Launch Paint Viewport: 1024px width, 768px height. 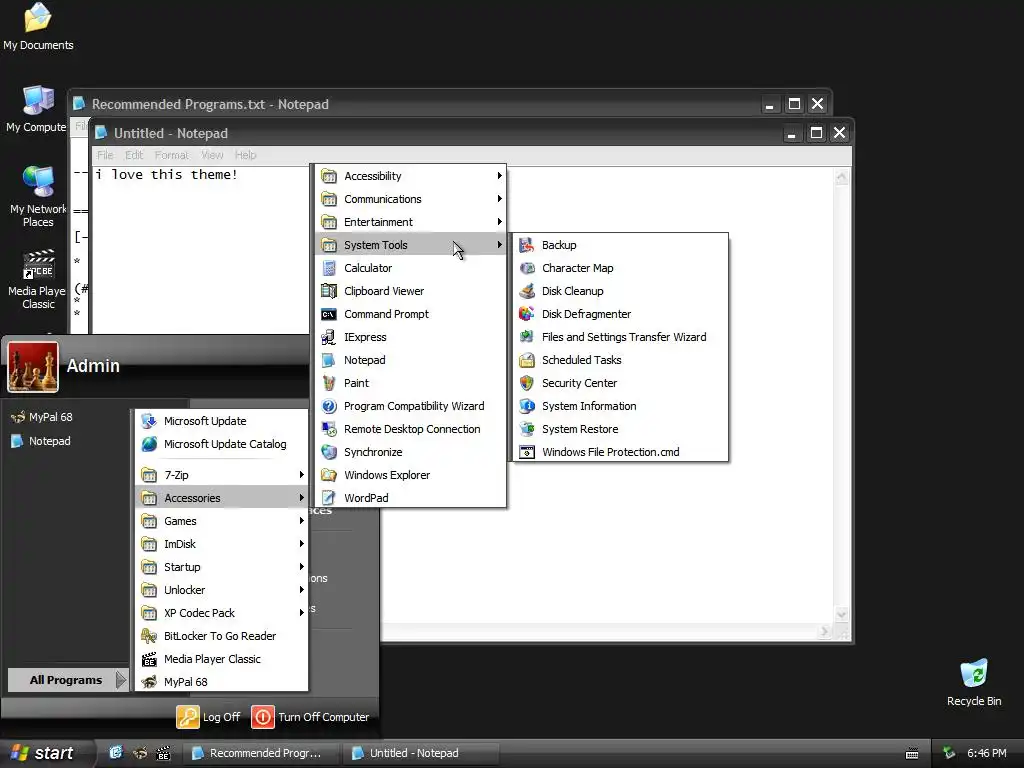point(411,383)
